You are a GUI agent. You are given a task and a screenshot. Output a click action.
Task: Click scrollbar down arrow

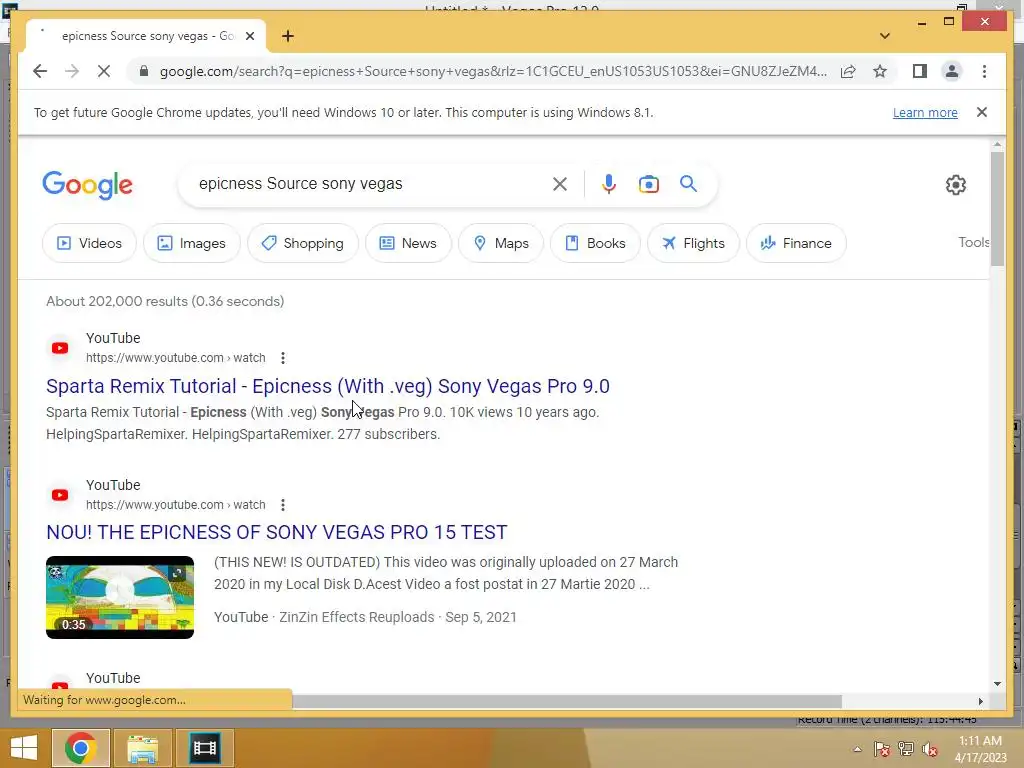[997, 684]
